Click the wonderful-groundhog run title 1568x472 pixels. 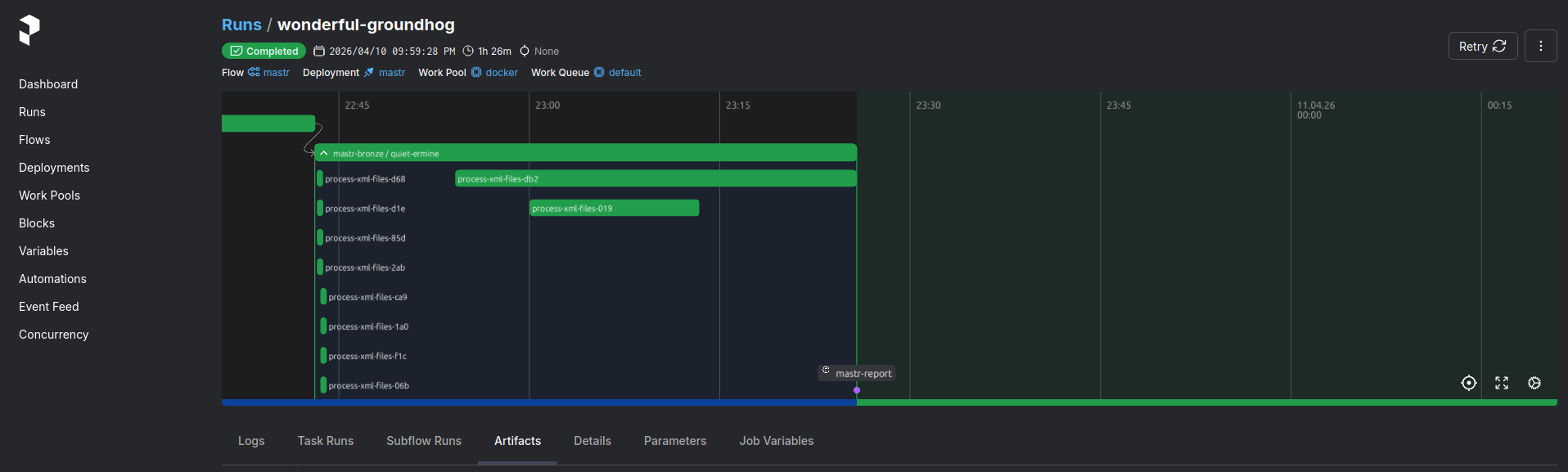[x=366, y=25]
